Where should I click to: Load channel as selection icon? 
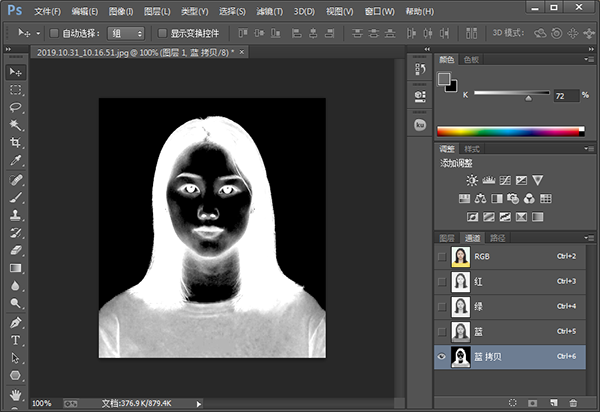512,402
